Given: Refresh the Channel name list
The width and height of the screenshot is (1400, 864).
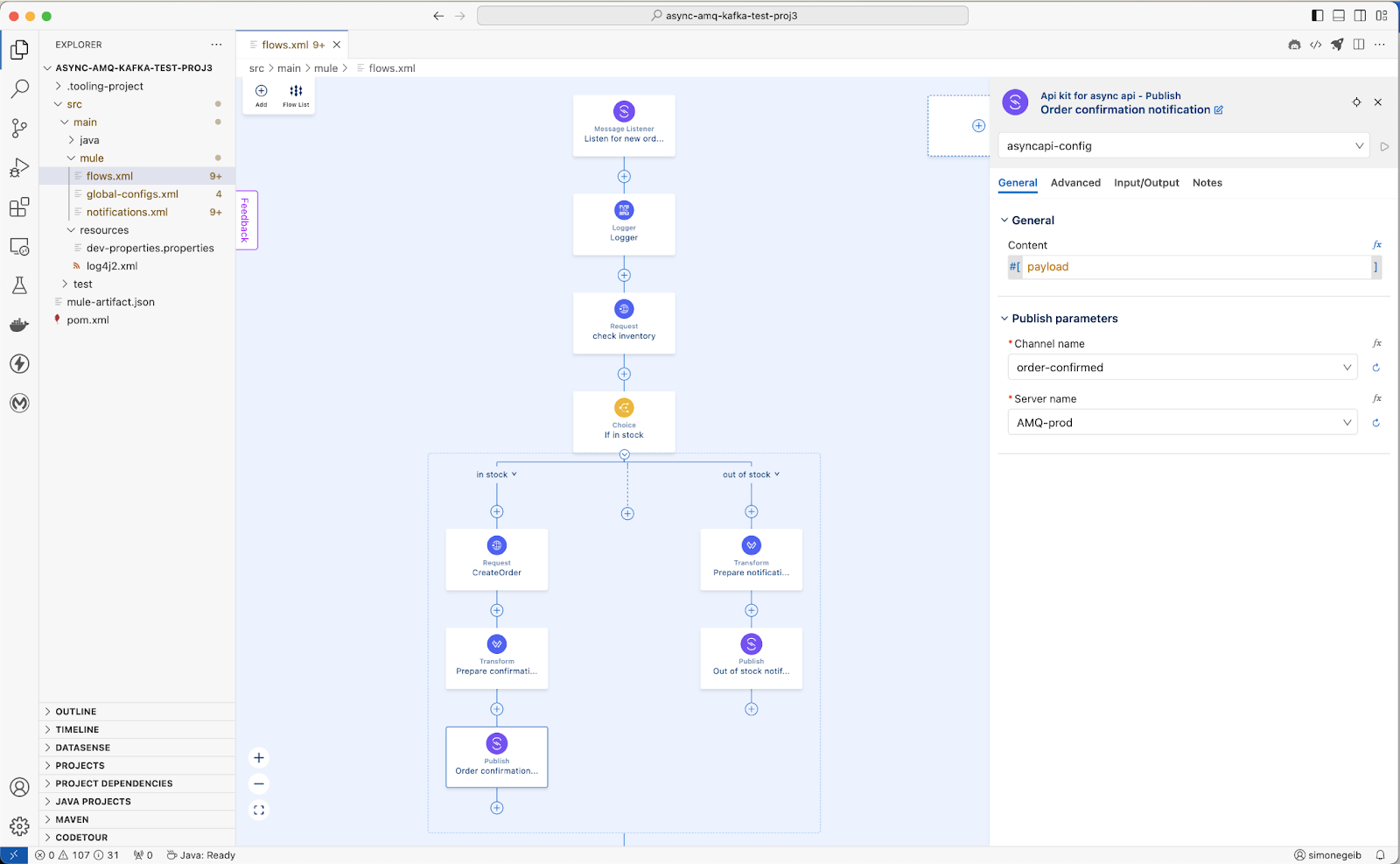Looking at the screenshot, I should tap(1375, 368).
